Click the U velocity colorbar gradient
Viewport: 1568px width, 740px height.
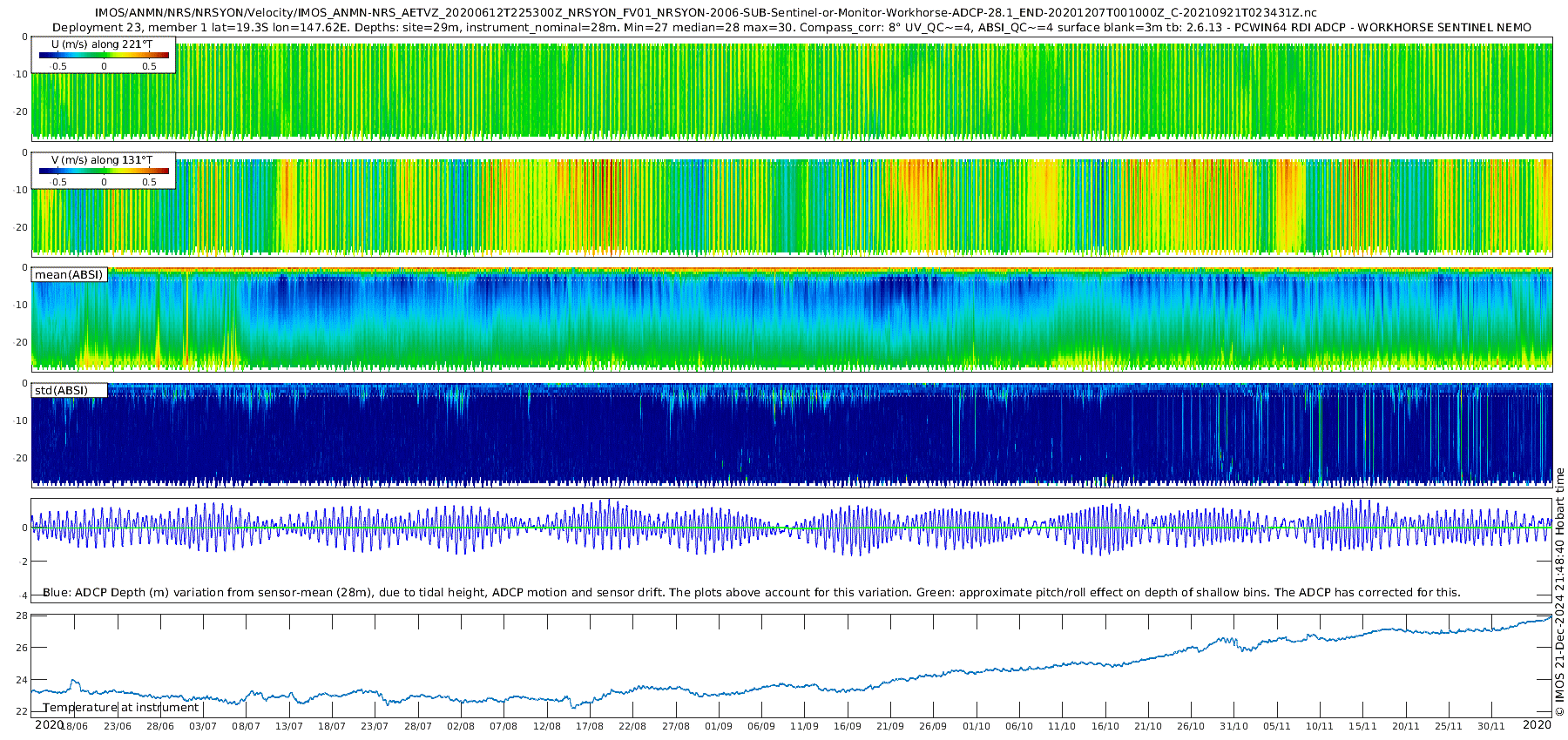point(104,55)
